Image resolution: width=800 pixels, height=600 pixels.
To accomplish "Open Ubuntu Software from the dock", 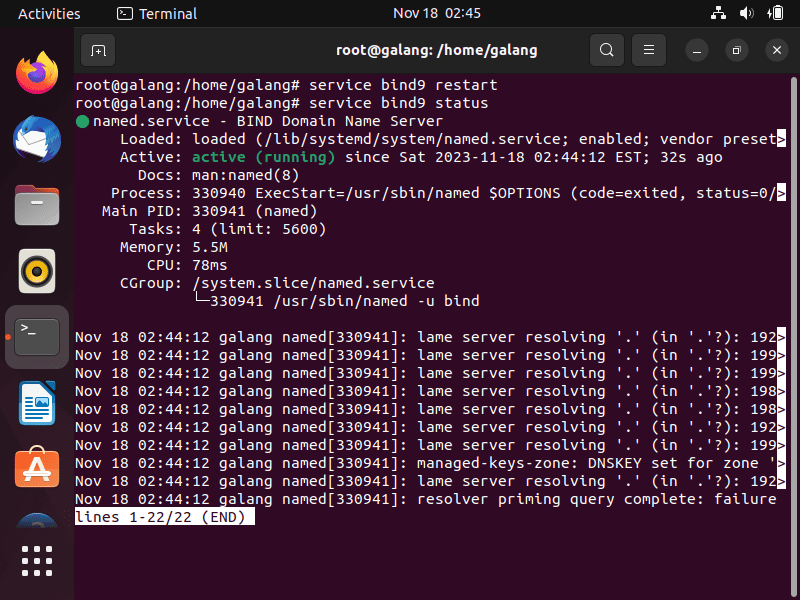I will 37,467.
